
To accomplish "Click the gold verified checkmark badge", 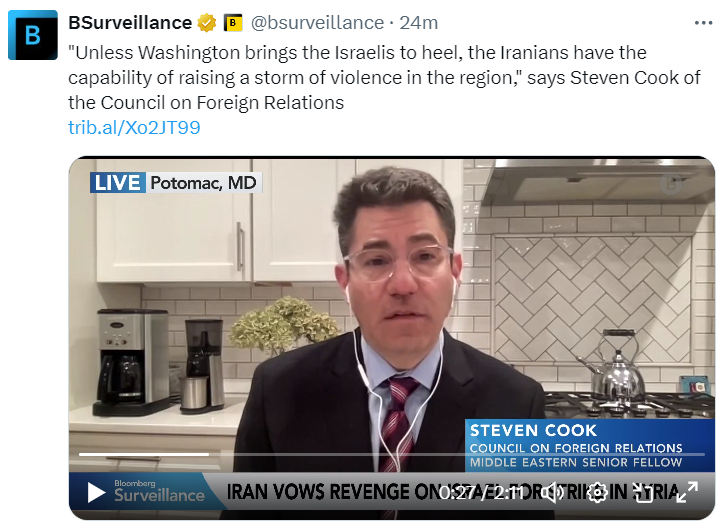I will click(x=206, y=23).
